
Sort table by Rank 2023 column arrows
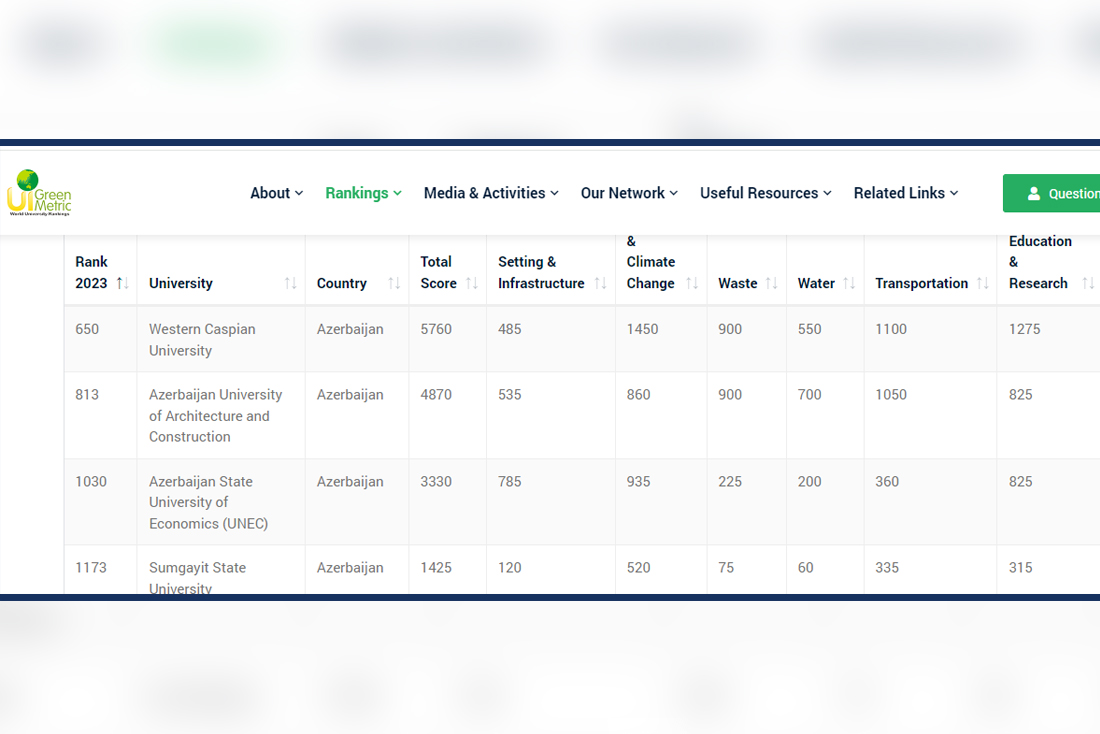(x=122, y=284)
